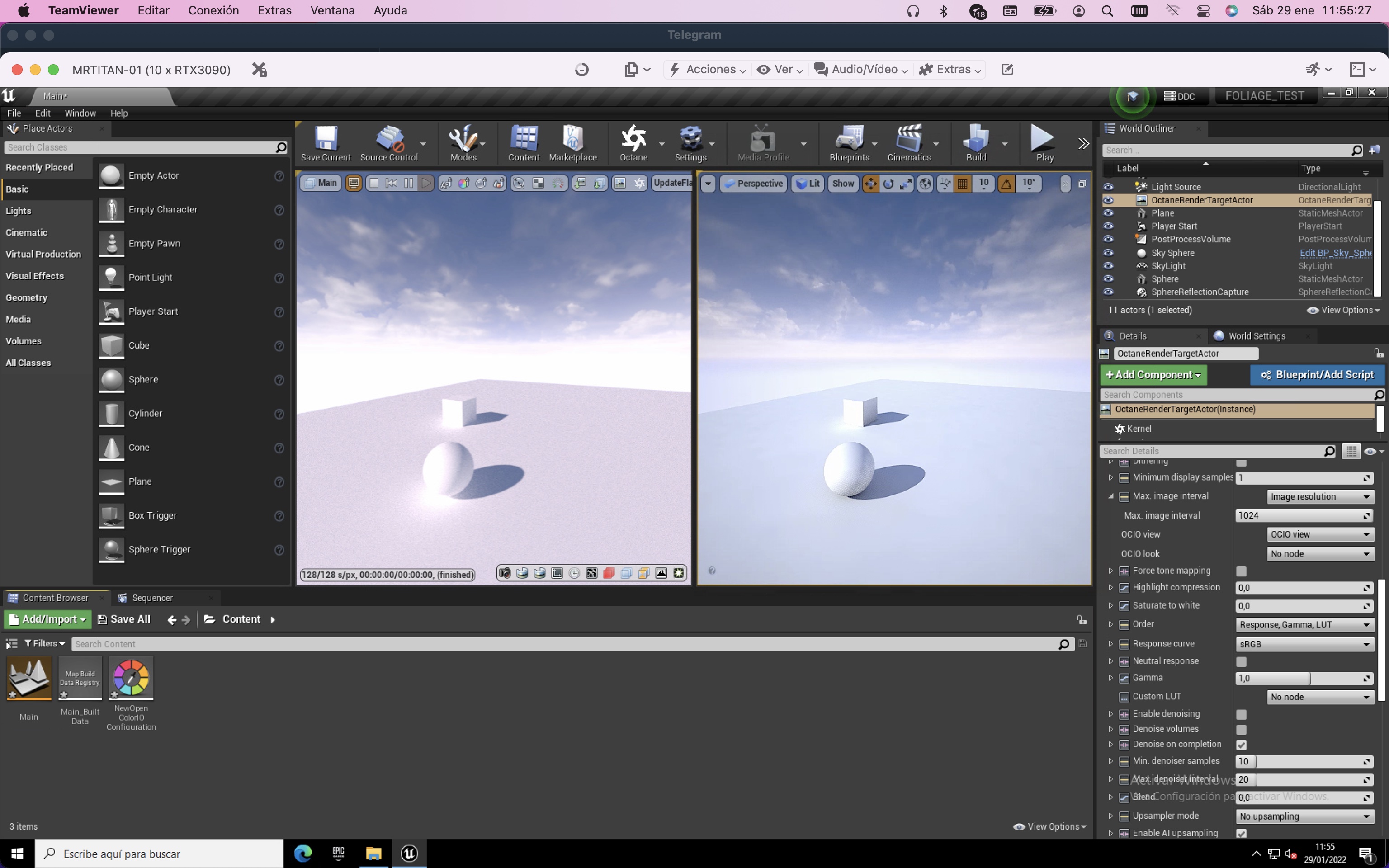Click the Edit BP_Sky_Sphere link
Image resolution: width=1389 pixels, height=868 pixels.
point(1336,253)
